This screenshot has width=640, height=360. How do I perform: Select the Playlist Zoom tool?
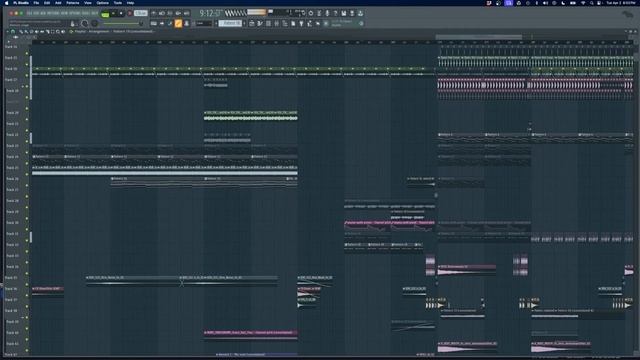(58, 32)
